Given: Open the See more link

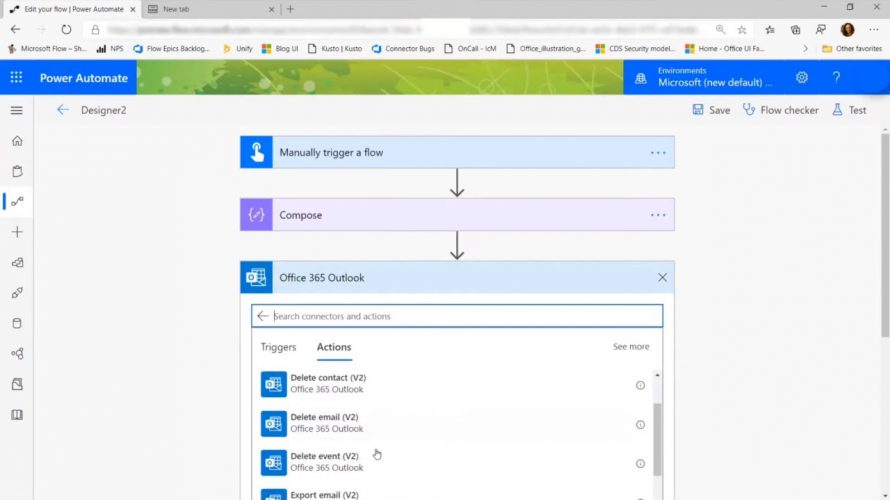Looking at the screenshot, I should [631, 346].
